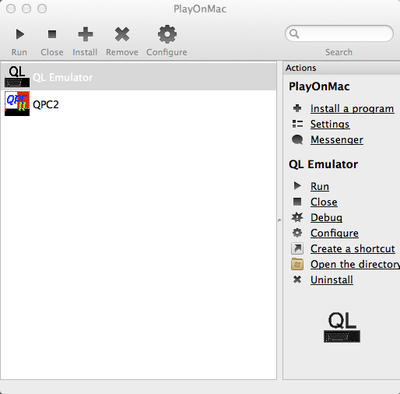Select the QPC2 icon in program list
The image size is (400, 394).
click(17, 104)
